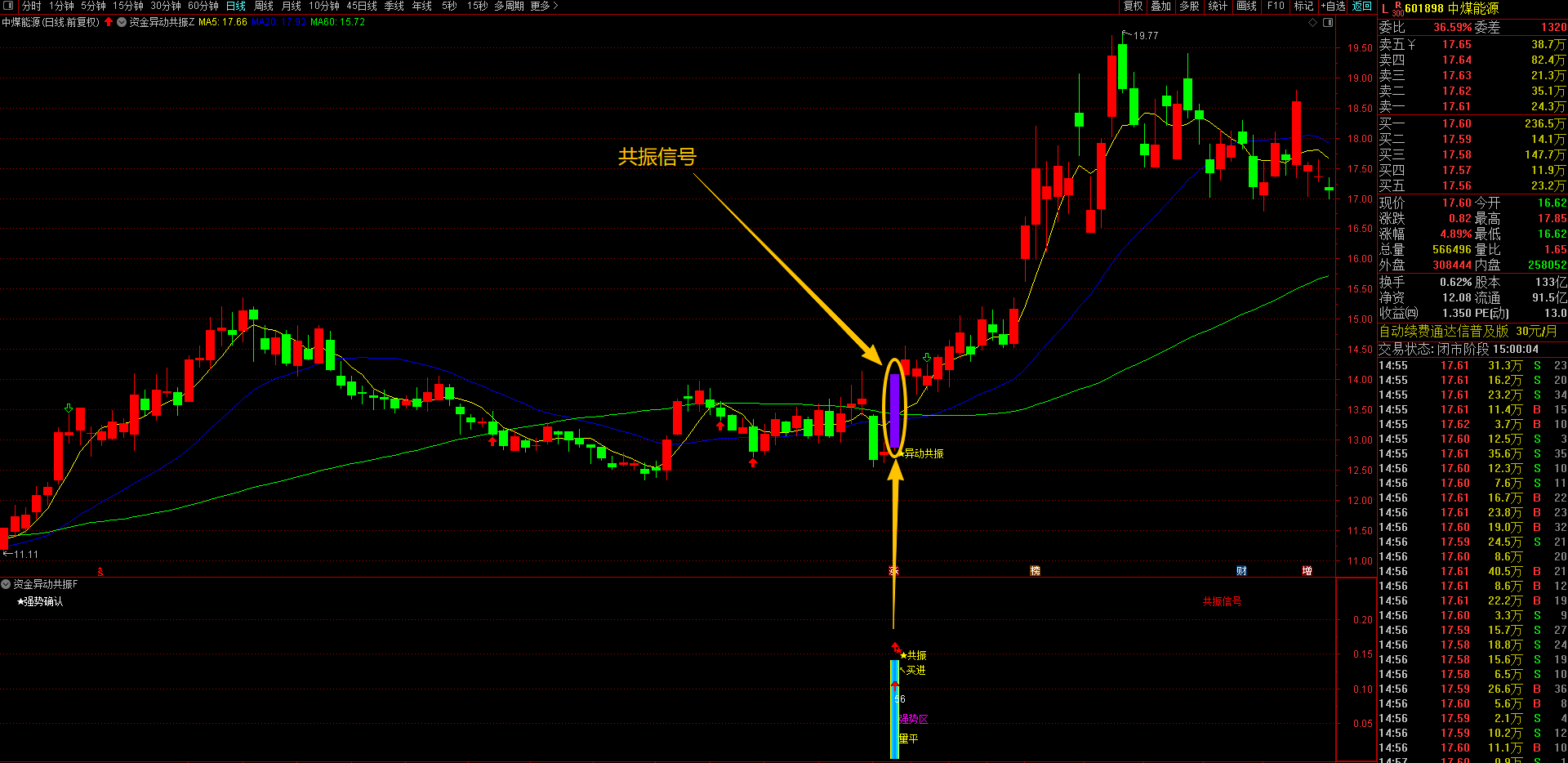
Task: Click the R300 badge beside stock code
Action: pyautogui.click(x=1398, y=9)
